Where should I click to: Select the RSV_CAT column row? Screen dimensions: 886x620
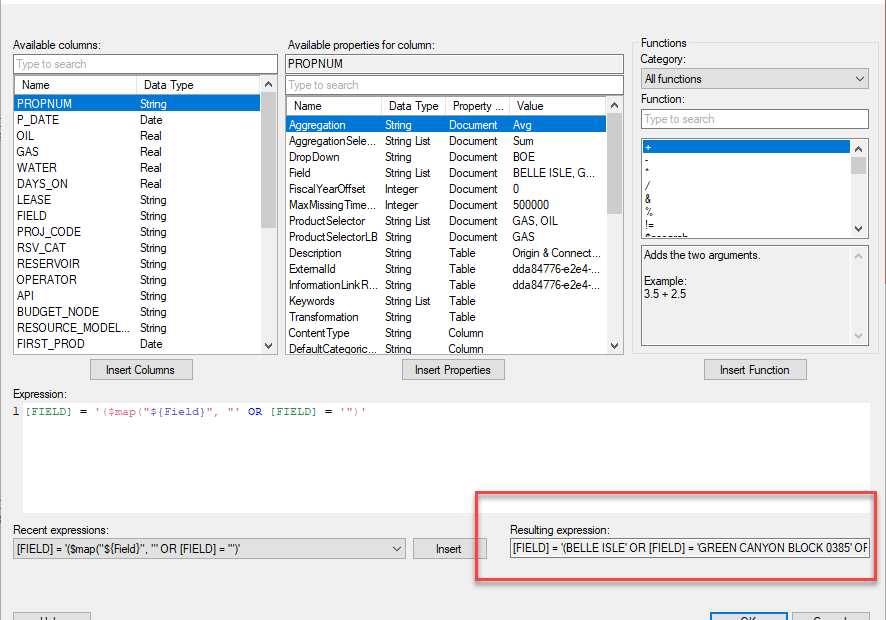137,248
